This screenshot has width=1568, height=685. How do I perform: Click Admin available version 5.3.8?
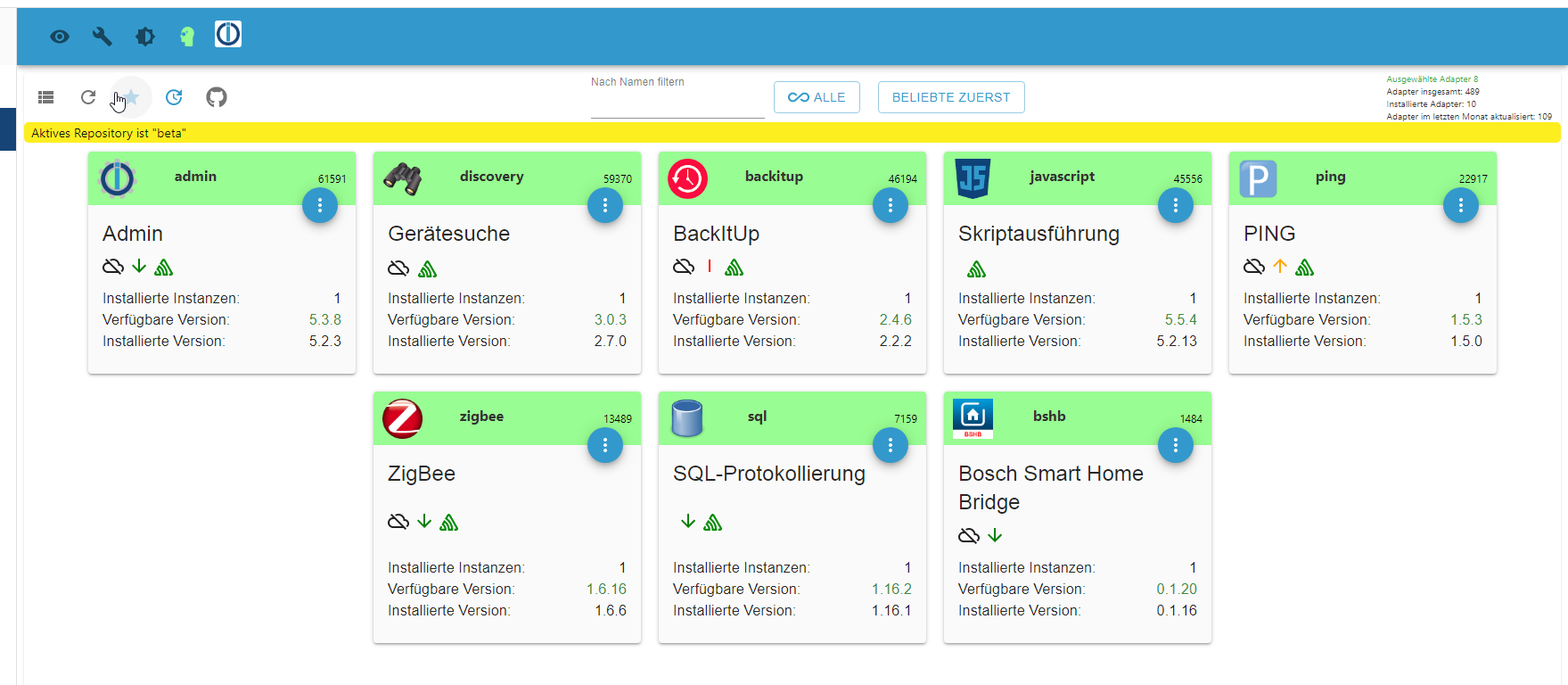click(x=325, y=319)
